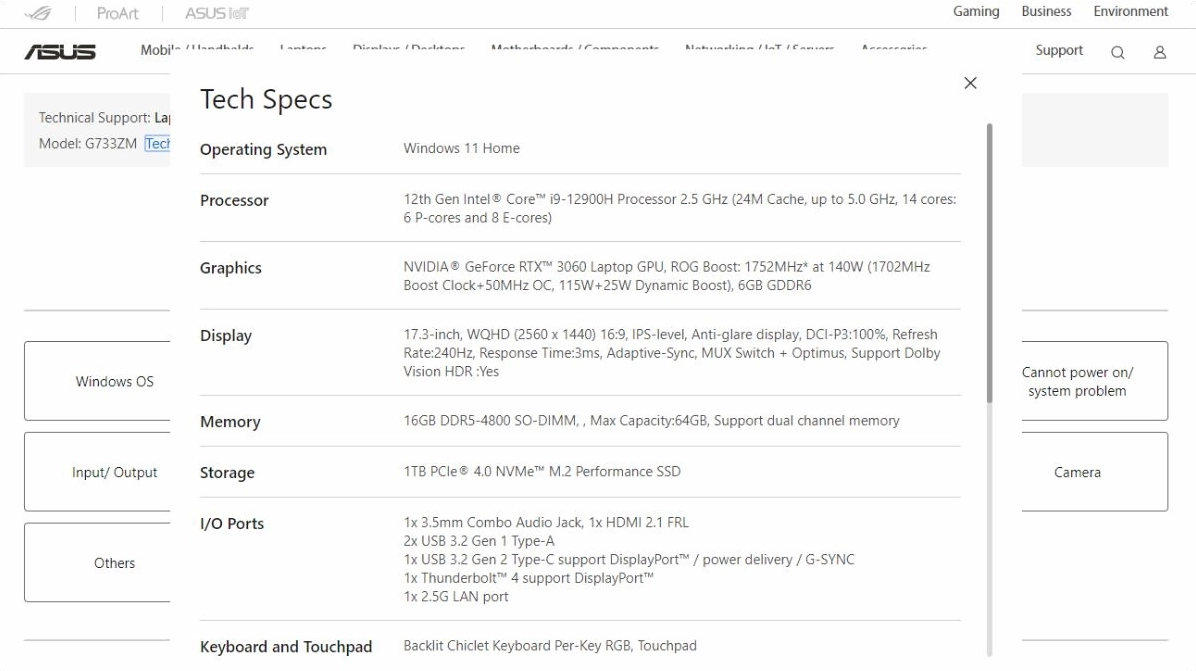The width and height of the screenshot is (1196, 671).
Task: Open the ASUS IoT brand link
Action: point(217,13)
